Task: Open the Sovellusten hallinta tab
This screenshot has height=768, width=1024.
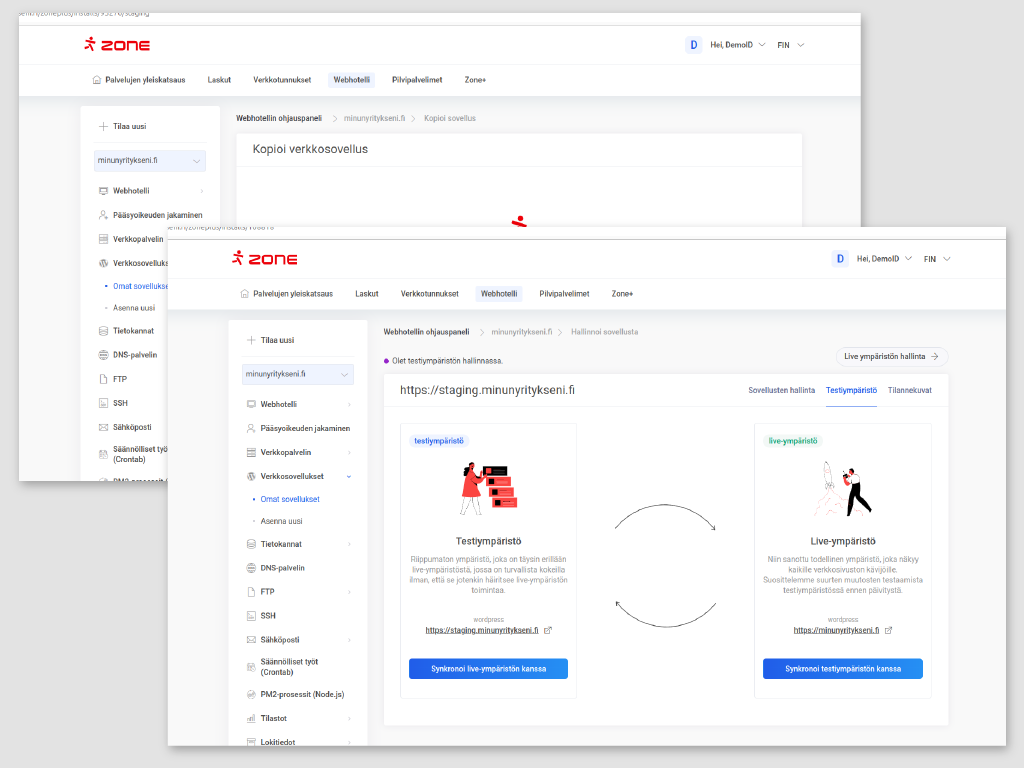Action: coord(781,390)
